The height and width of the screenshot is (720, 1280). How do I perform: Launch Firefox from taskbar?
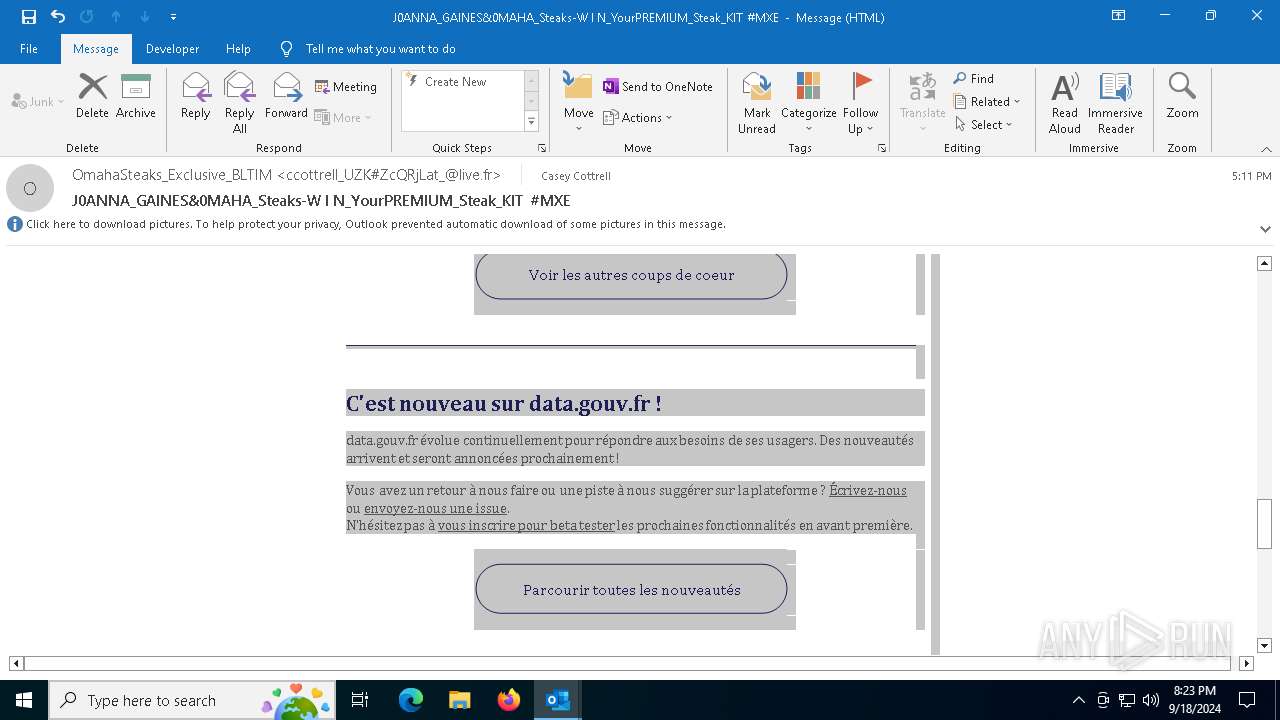pyautogui.click(x=509, y=700)
